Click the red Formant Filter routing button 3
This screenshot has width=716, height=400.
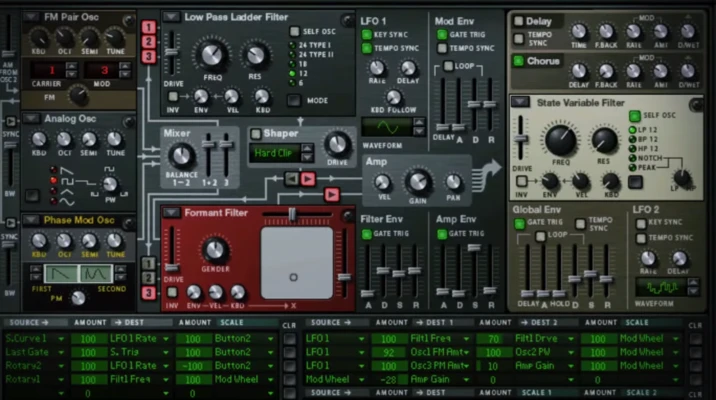tap(148, 293)
